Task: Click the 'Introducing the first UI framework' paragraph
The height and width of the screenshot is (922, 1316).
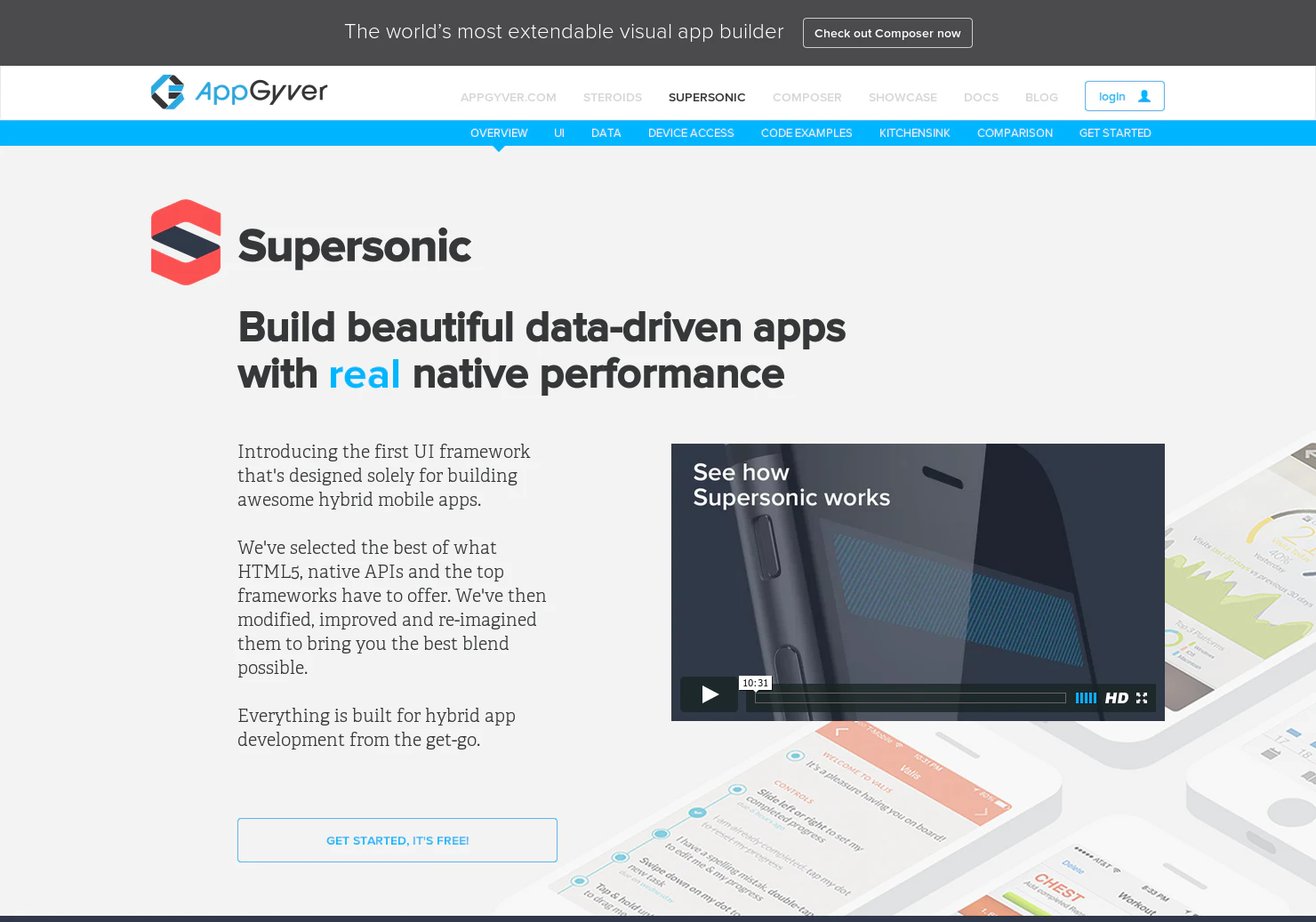Action: pos(384,476)
